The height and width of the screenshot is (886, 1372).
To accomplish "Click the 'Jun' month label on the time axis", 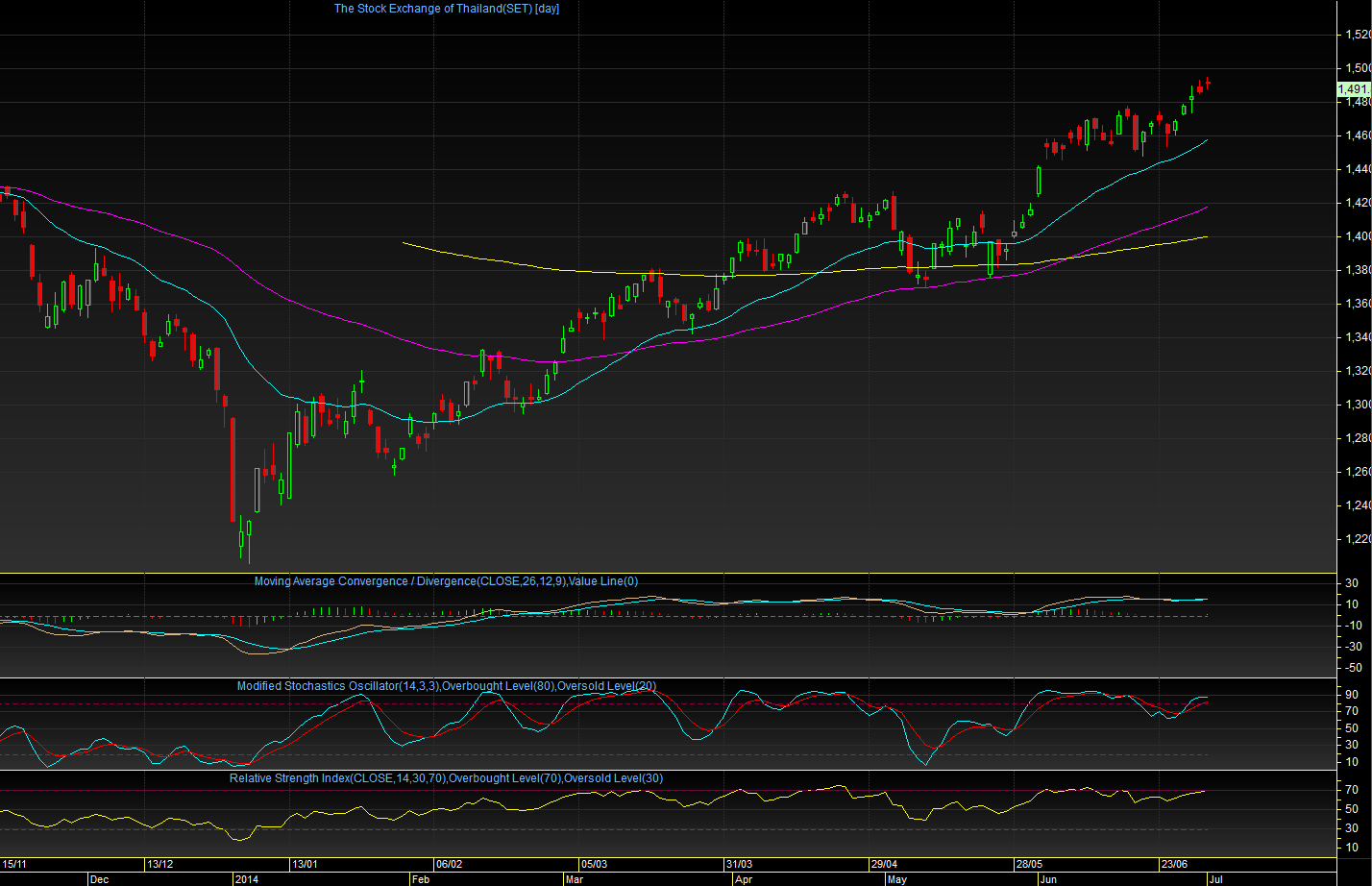I will point(1049,878).
